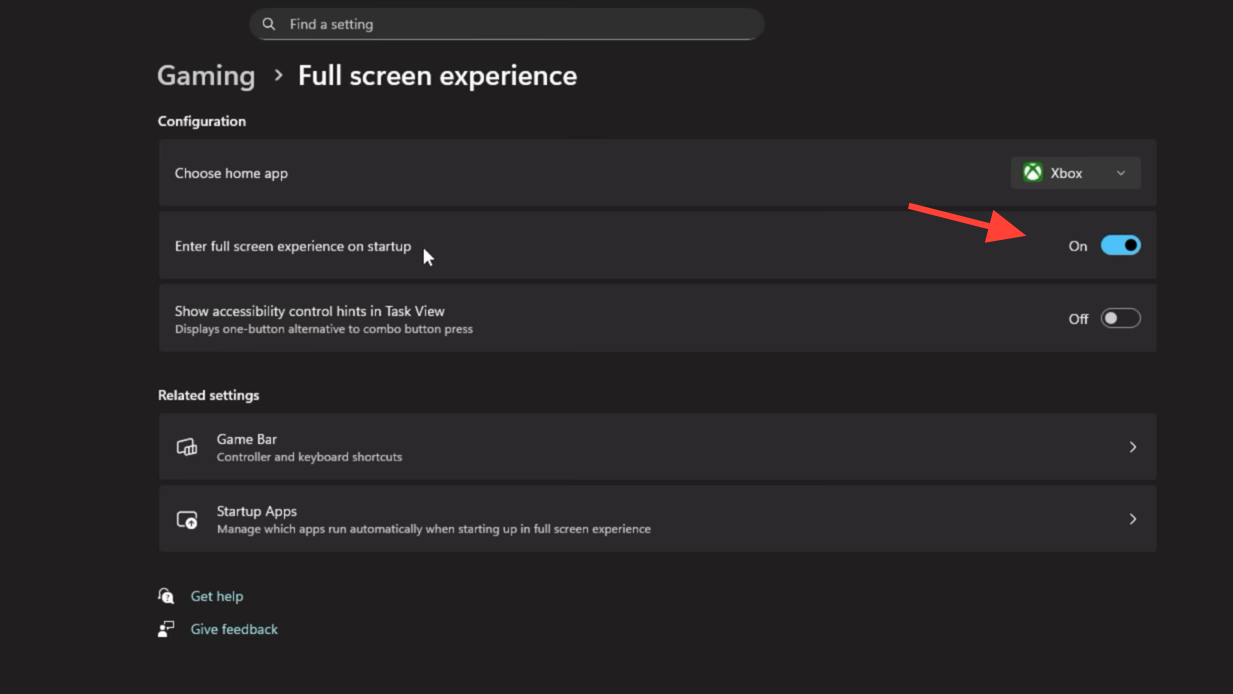1233x694 pixels.
Task: Enable accessibility control hints in Task View
Action: [x=1120, y=318]
